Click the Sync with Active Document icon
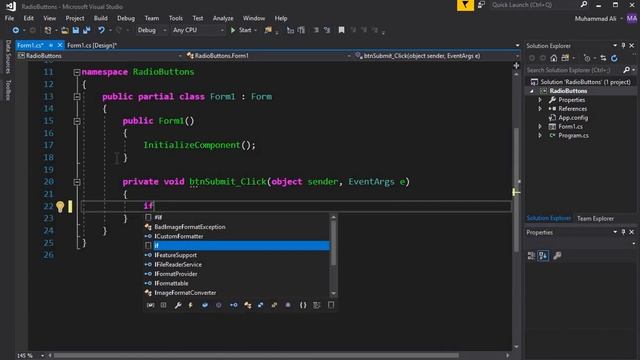 pyautogui.click(x=603, y=58)
